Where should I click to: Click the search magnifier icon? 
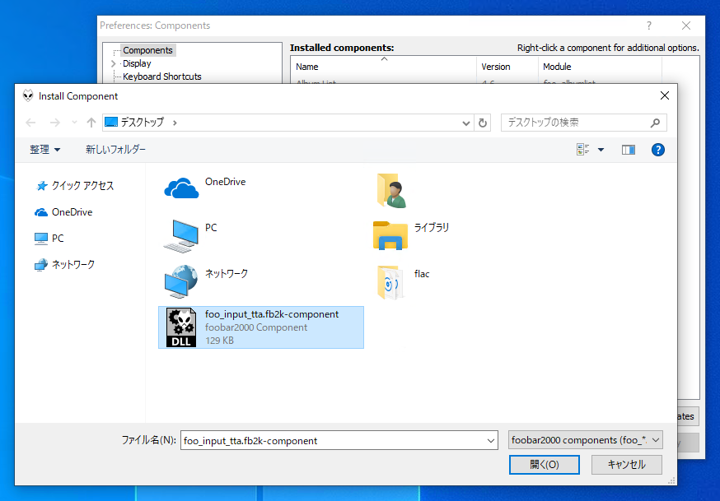pyautogui.click(x=655, y=123)
